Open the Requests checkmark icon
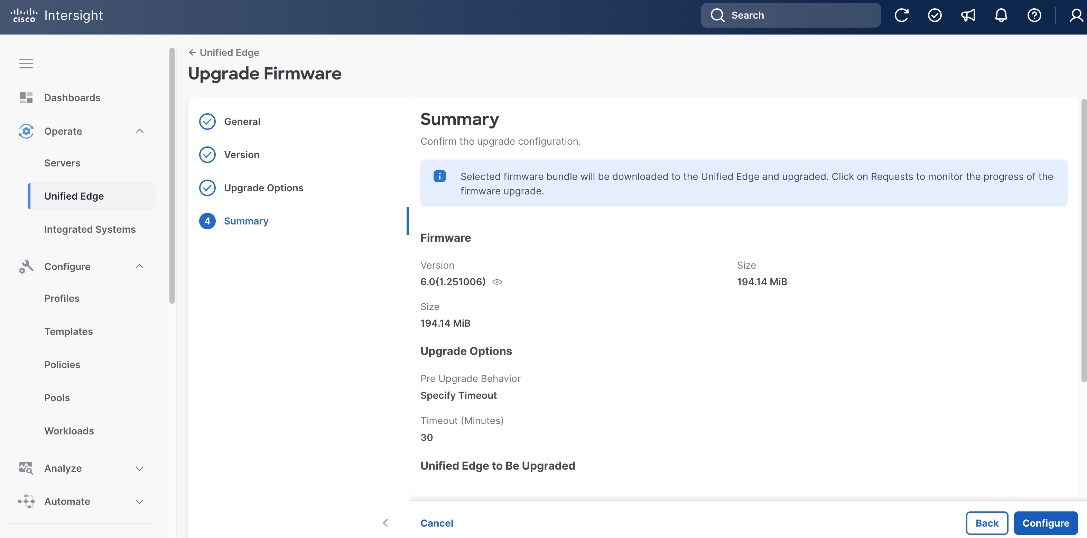The width and height of the screenshot is (1087, 538). point(934,15)
